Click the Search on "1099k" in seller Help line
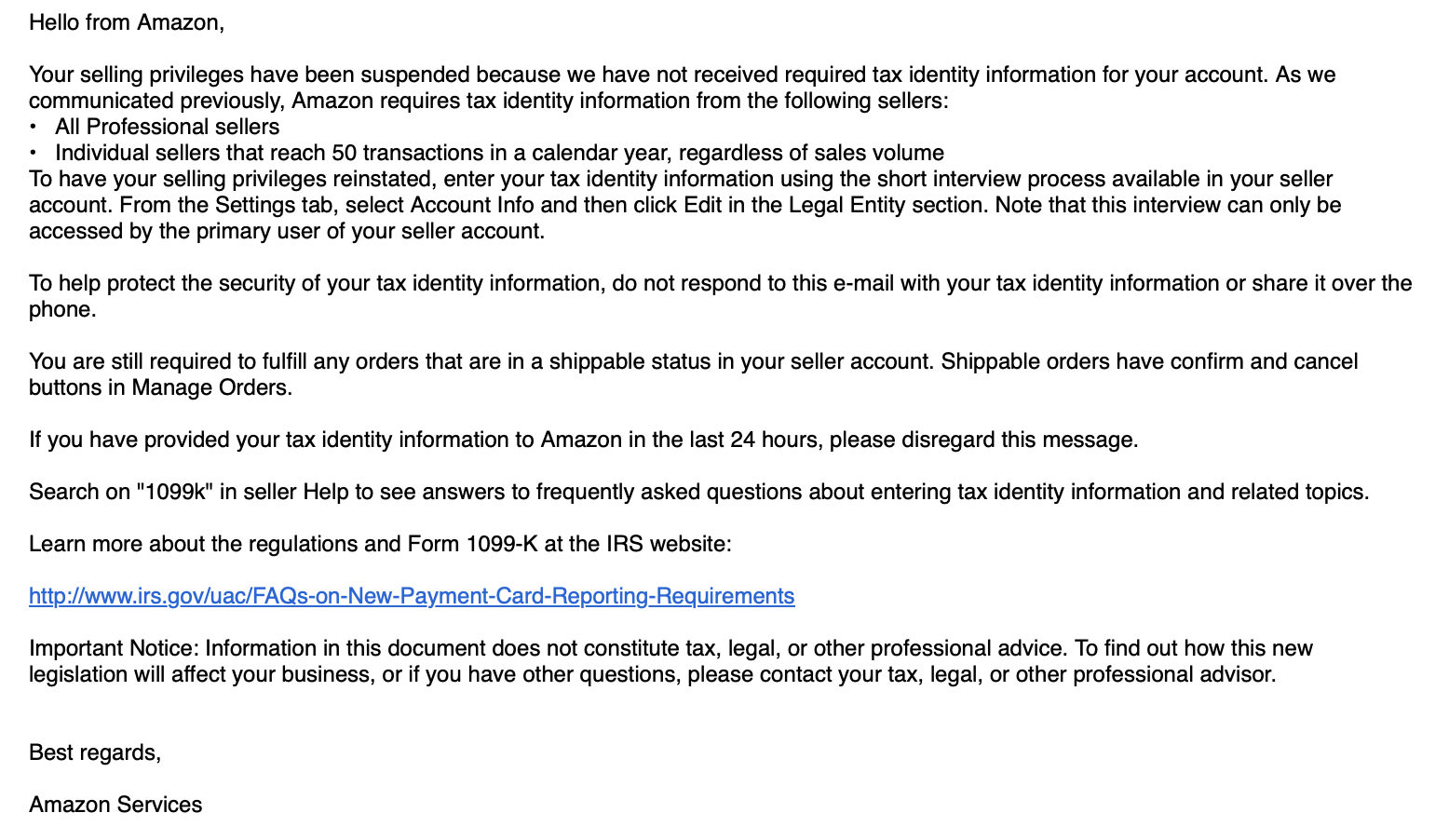The image size is (1449, 840). (x=699, y=492)
